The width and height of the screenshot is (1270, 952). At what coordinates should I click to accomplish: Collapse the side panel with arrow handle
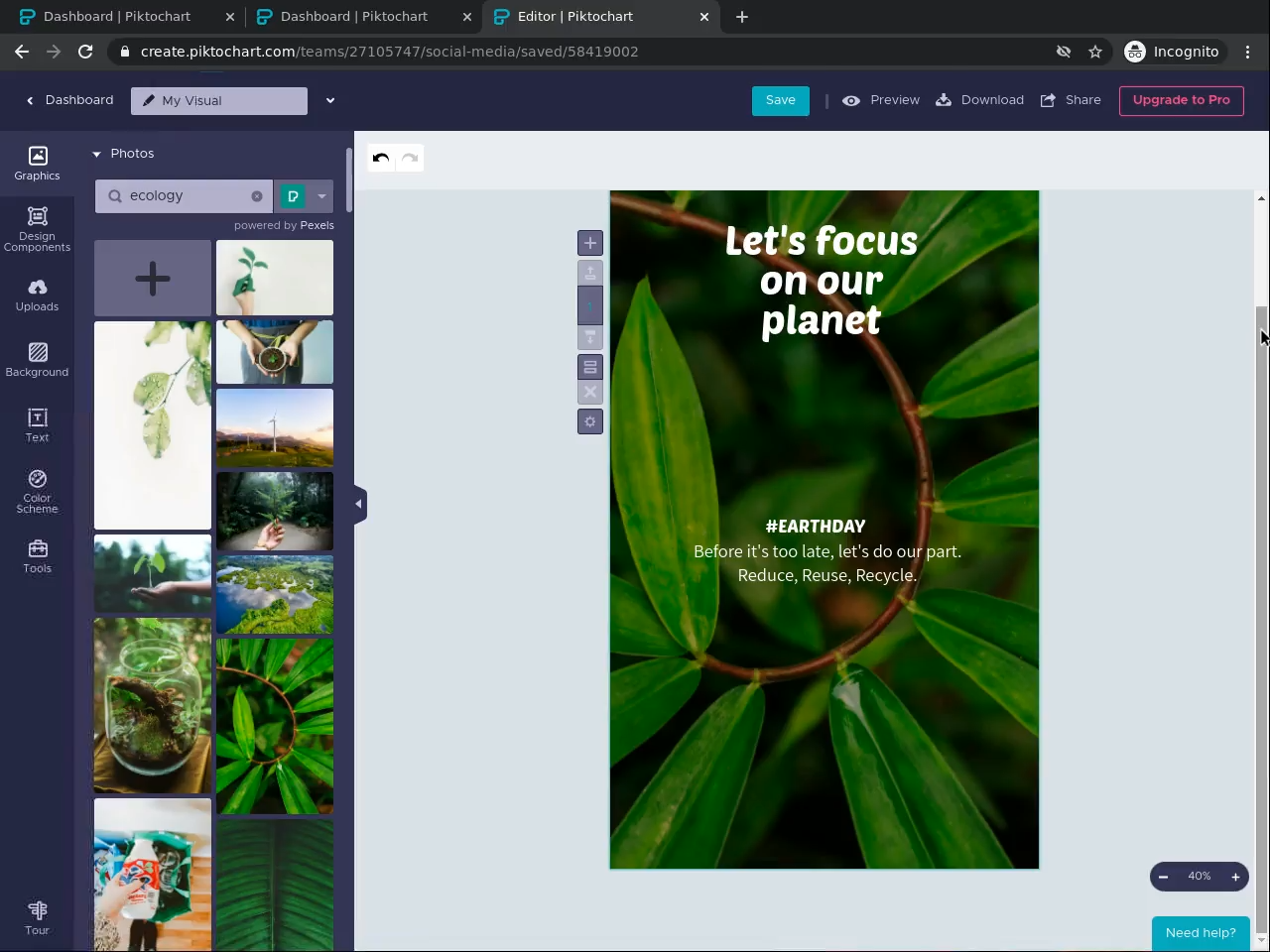tap(359, 504)
